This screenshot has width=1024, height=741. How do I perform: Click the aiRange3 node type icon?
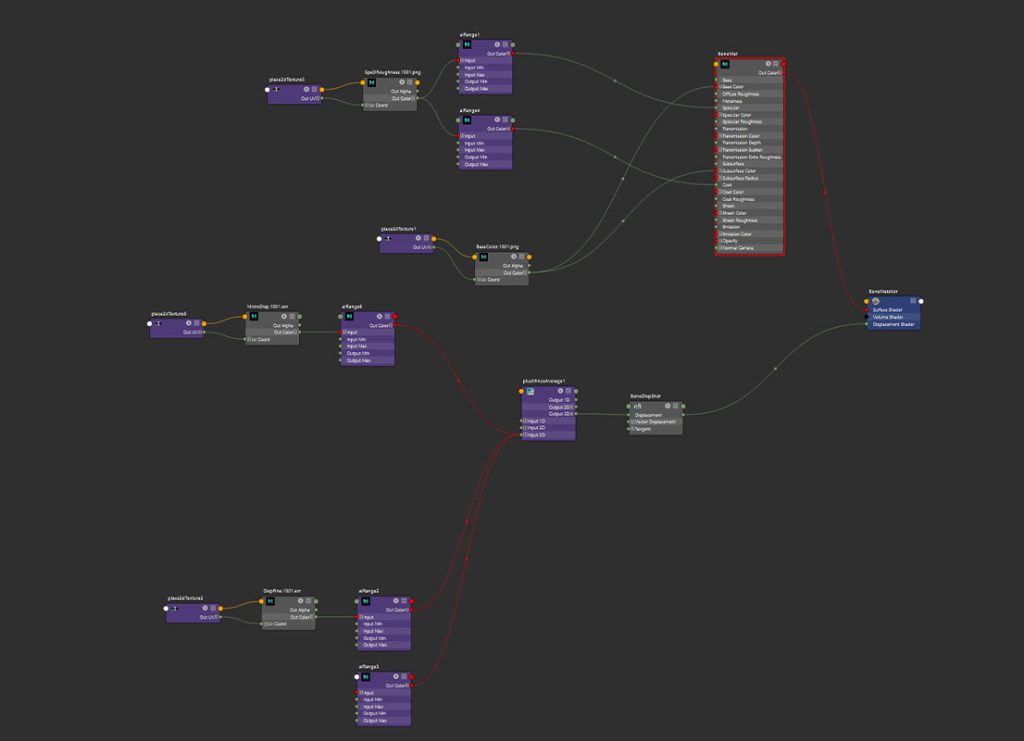tap(365, 677)
